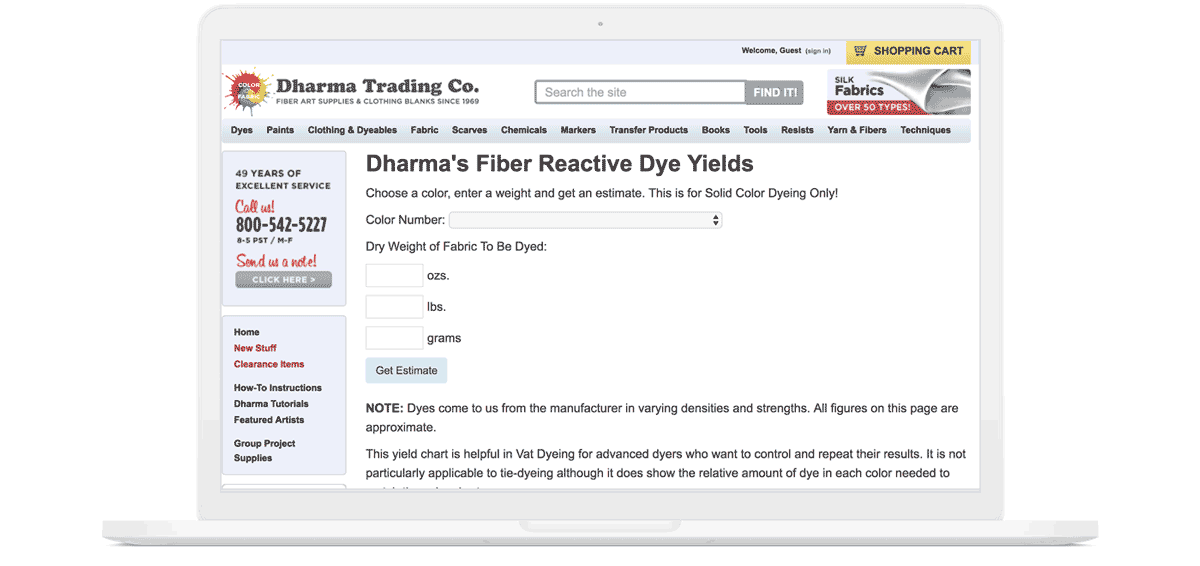Open the Chemicals menu
The width and height of the screenshot is (1200, 566).
524,130
